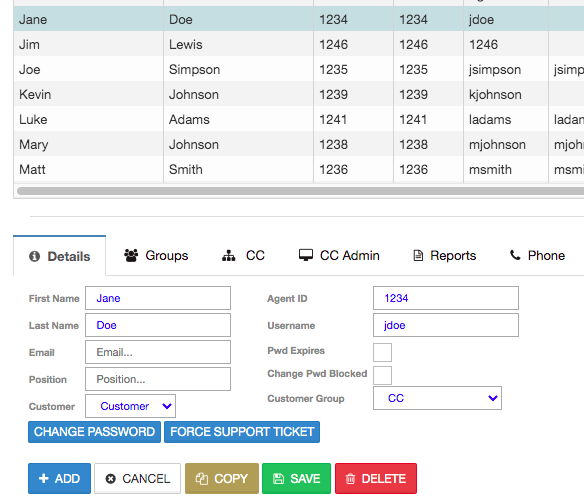Toggle the Change Pwd Blocked checkbox
The height and width of the screenshot is (502, 584).
click(x=383, y=375)
